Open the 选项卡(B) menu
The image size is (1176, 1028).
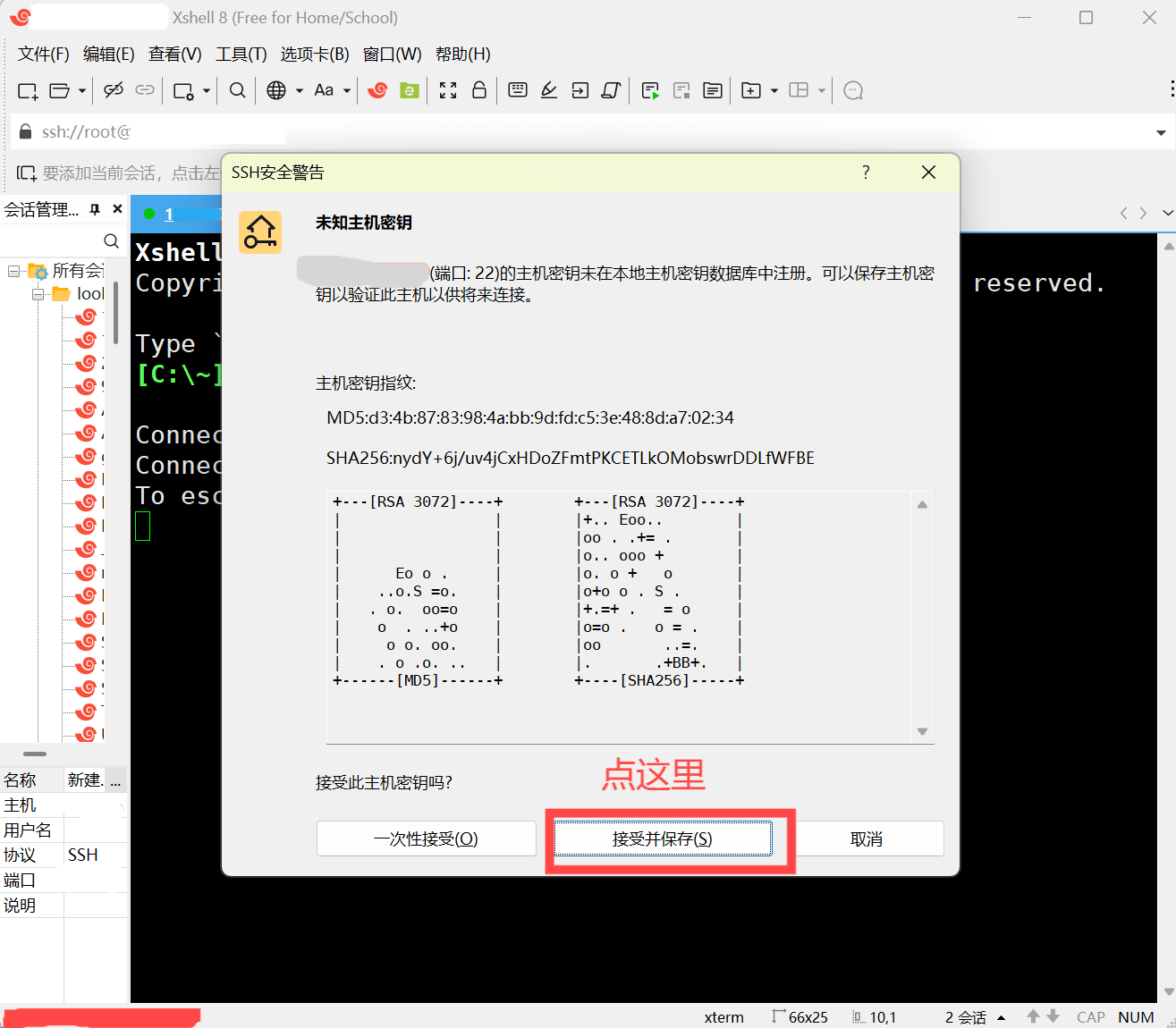click(x=314, y=54)
